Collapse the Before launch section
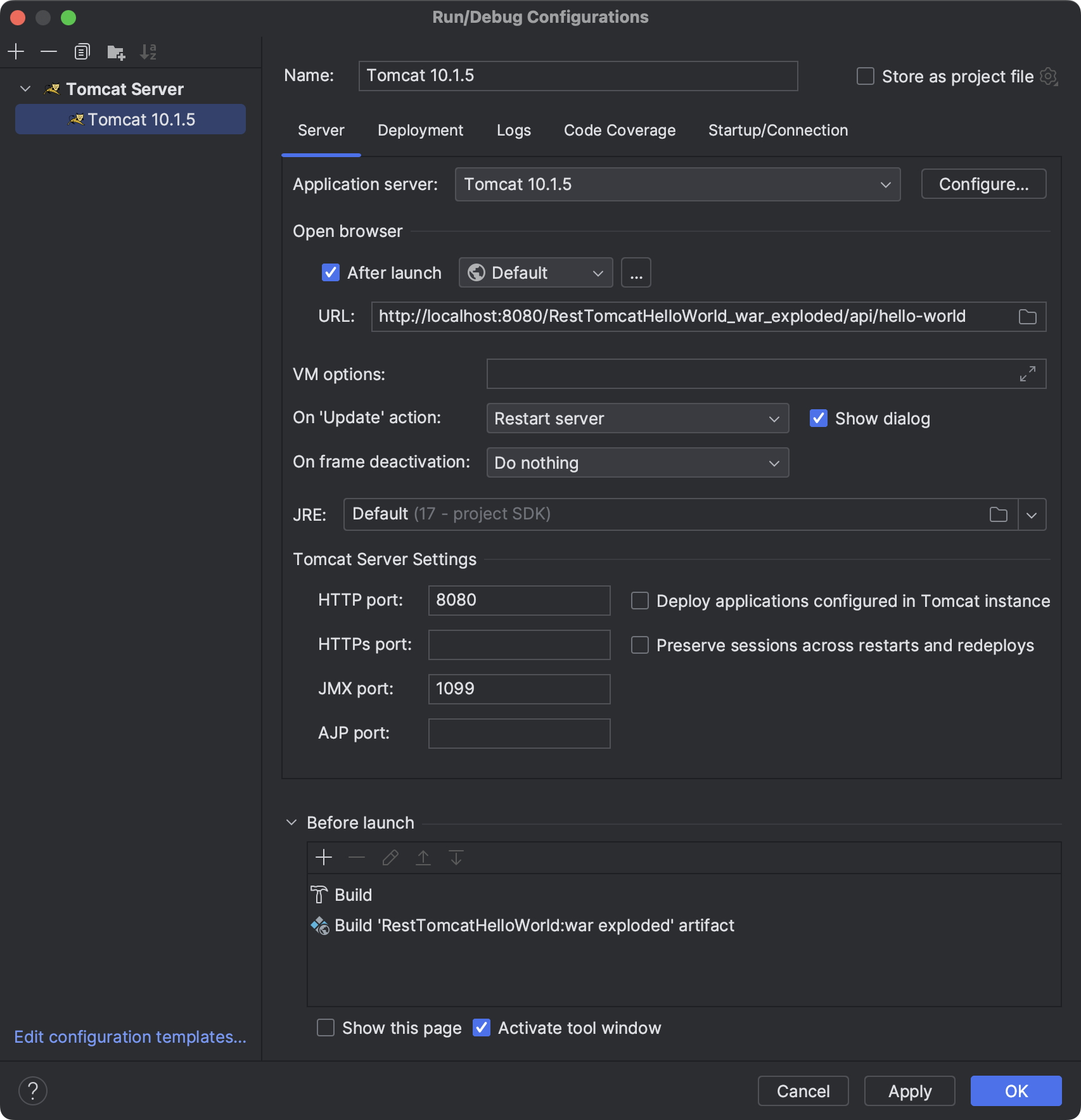The width and height of the screenshot is (1081, 1120). [291, 823]
